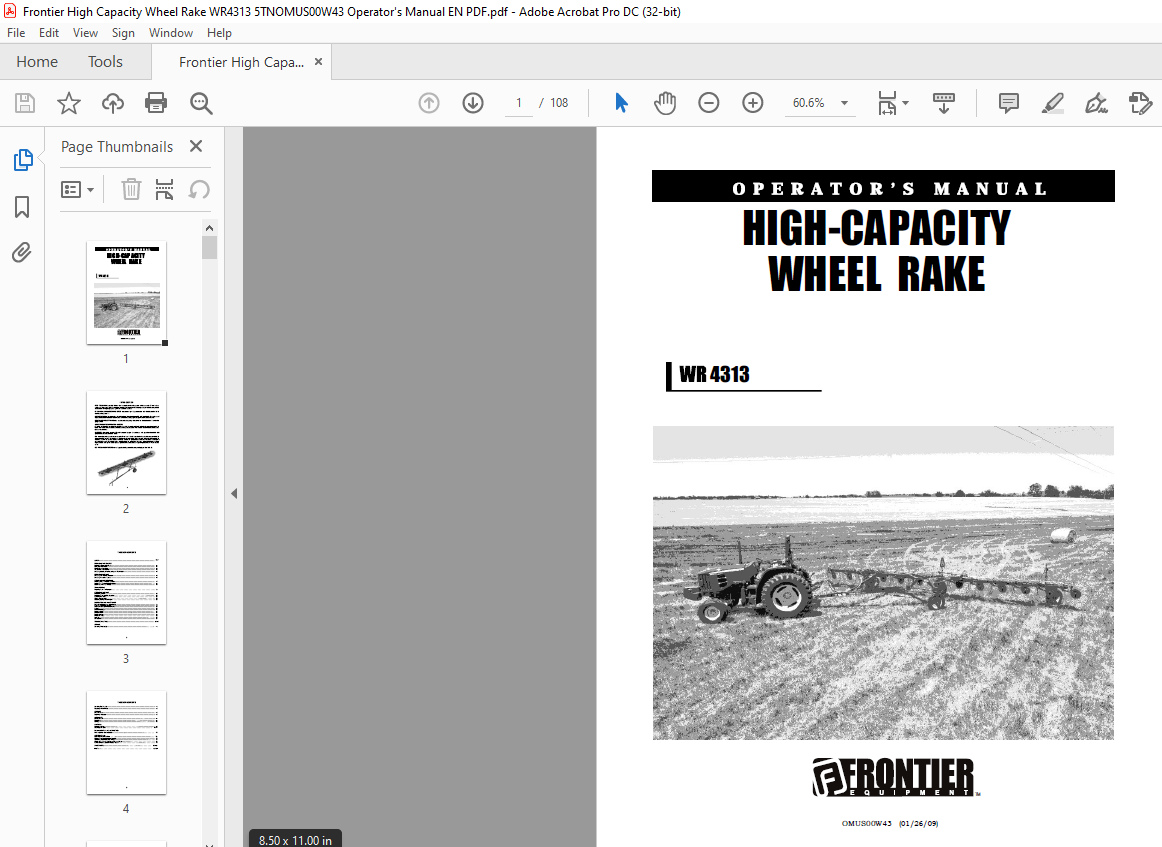Click the OPERATOR'S MANUAL banner text
Image resolution: width=1162 pixels, height=847 pixels.
[889, 189]
